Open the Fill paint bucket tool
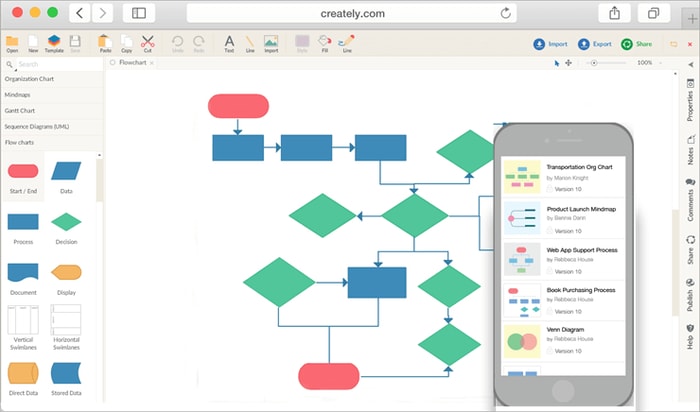The image size is (700, 412). coord(324,43)
